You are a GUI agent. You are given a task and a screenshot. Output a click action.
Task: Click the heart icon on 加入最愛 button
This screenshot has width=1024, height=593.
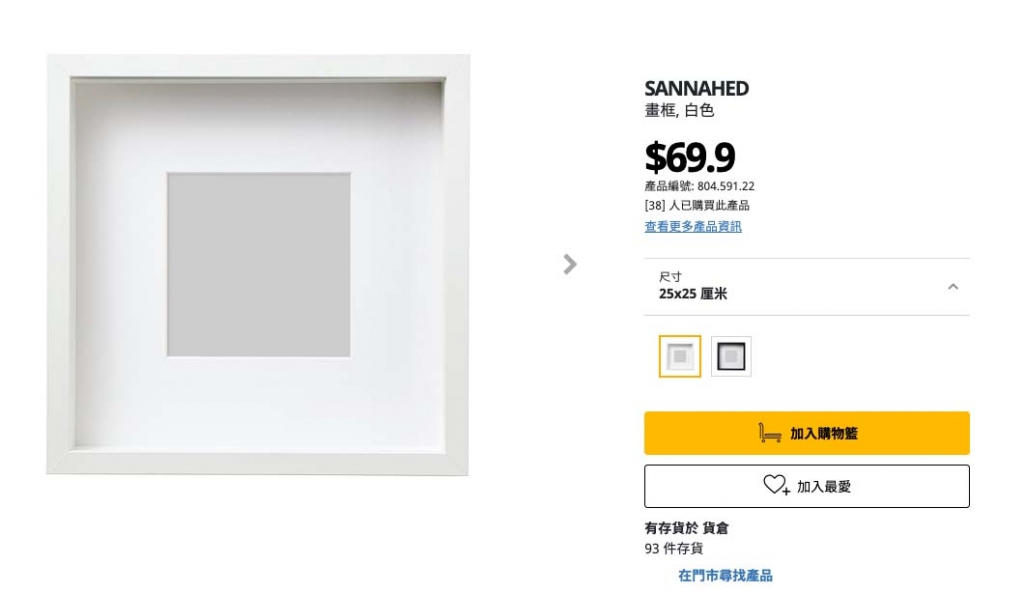(776, 485)
